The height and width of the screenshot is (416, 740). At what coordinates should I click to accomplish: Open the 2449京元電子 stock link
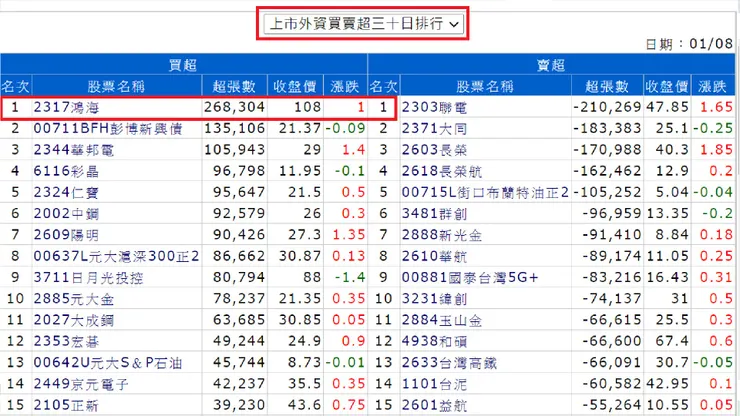point(81,384)
